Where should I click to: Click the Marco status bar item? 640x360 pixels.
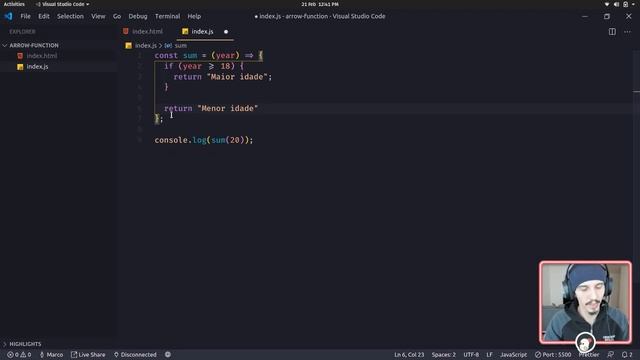point(51,355)
